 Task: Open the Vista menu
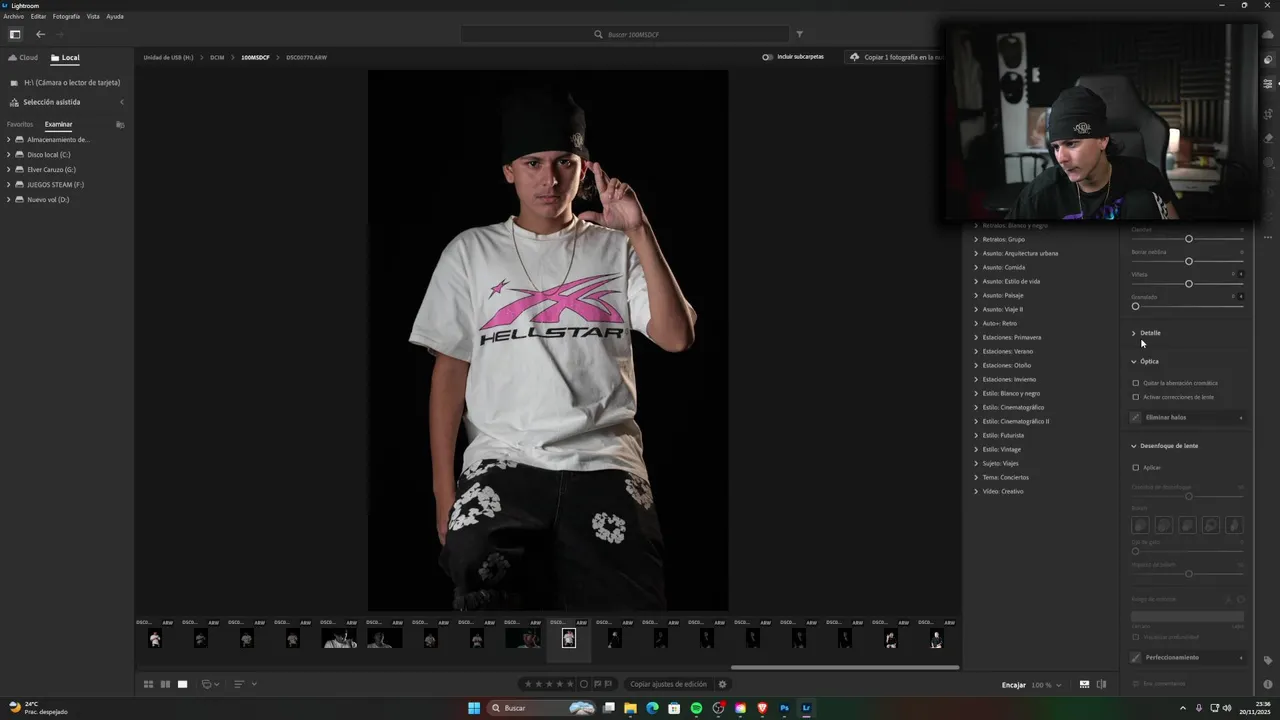click(93, 16)
